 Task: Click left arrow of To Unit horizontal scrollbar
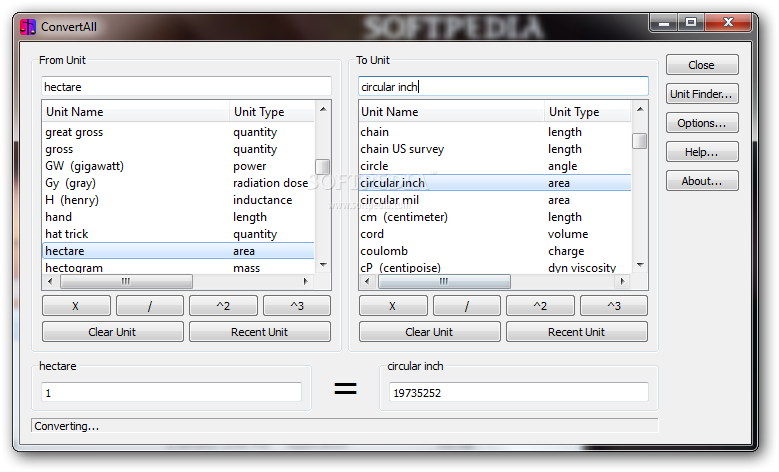(367, 281)
